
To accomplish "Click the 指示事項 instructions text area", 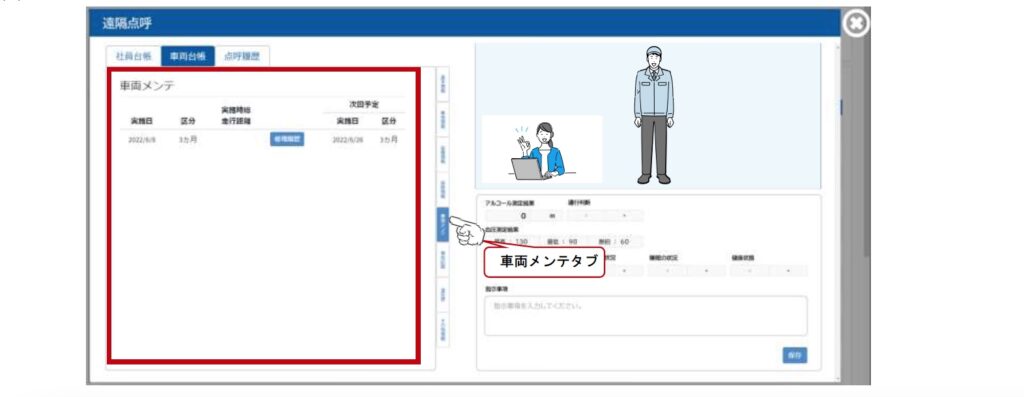I will click(645, 315).
